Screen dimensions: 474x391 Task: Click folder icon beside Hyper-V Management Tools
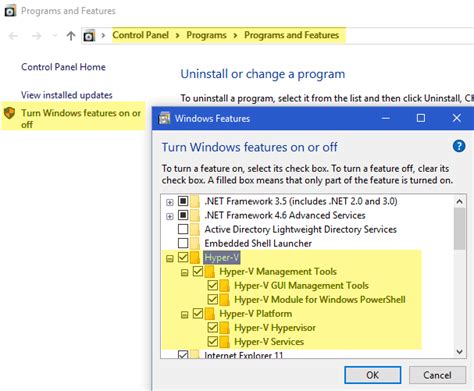[210, 272]
